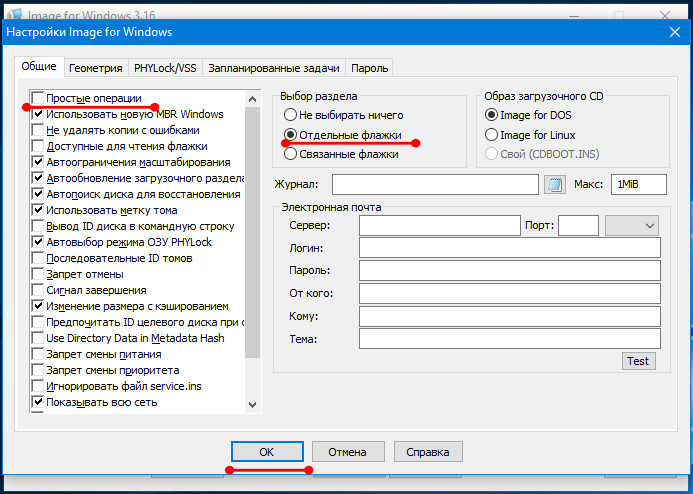Screen dimensions: 693x494
Task: Close the settings dialog with X
Action: pyautogui.click(x=674, y=32)
